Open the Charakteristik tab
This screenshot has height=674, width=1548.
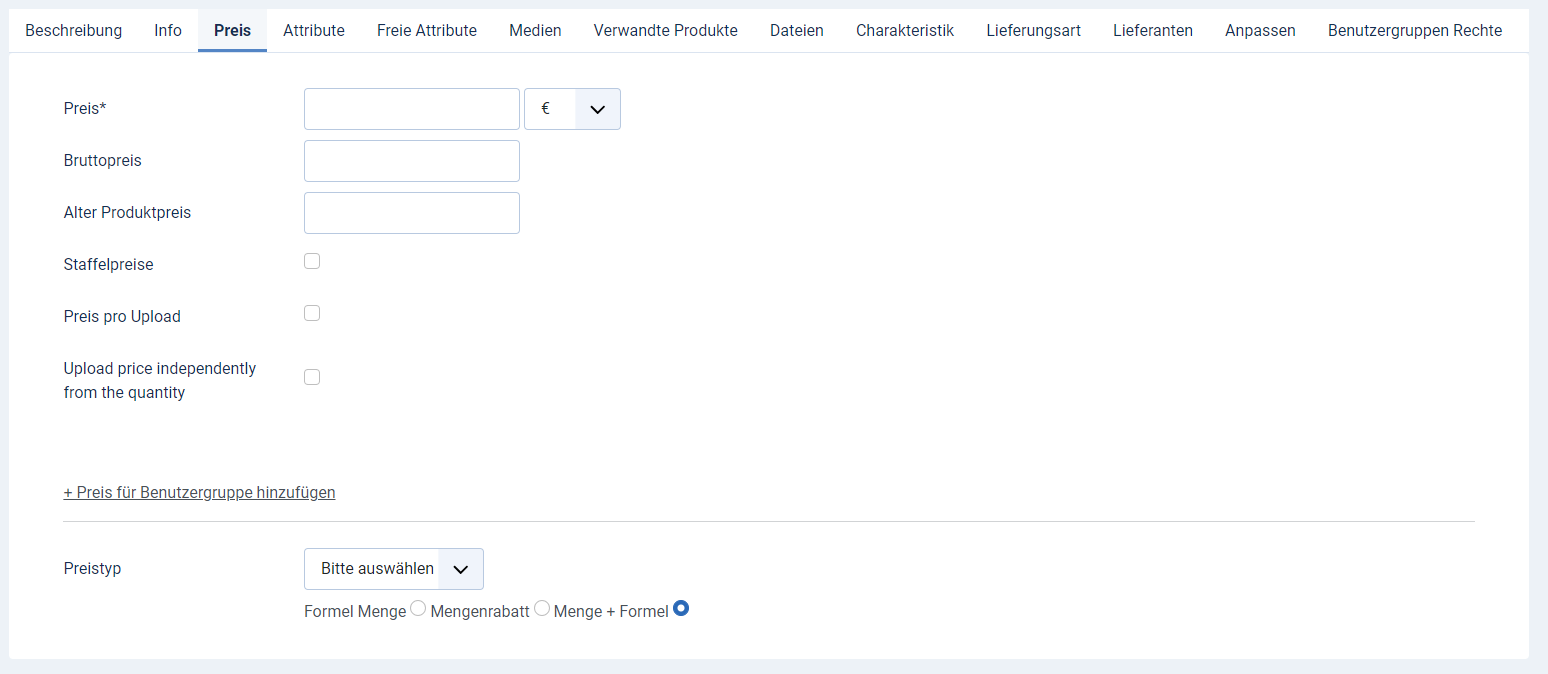pos(905,30)
